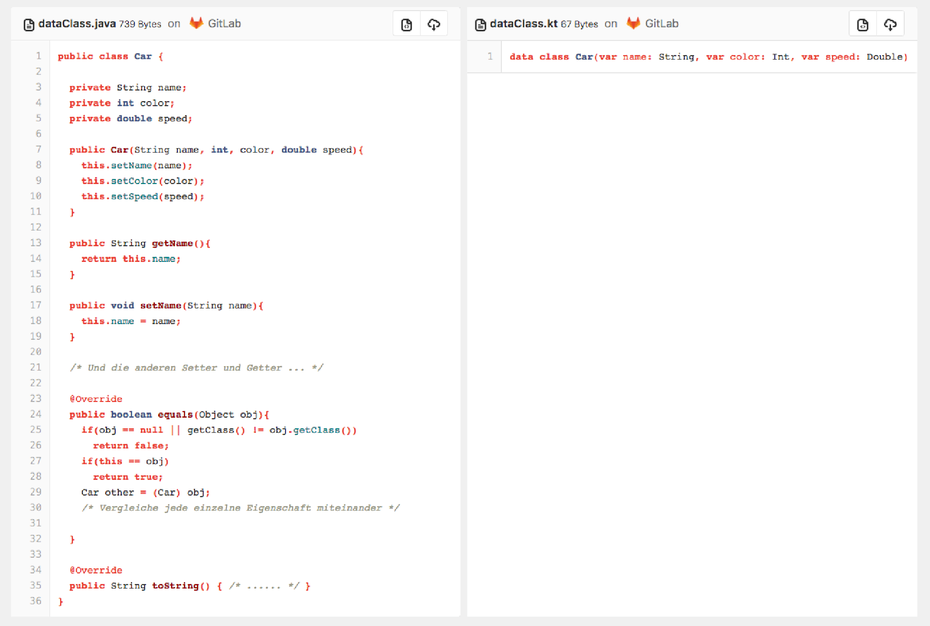Screen dimensions: 930x626
Task: Download the dataClass.java snippet
Action: click(x=434, y=24)
